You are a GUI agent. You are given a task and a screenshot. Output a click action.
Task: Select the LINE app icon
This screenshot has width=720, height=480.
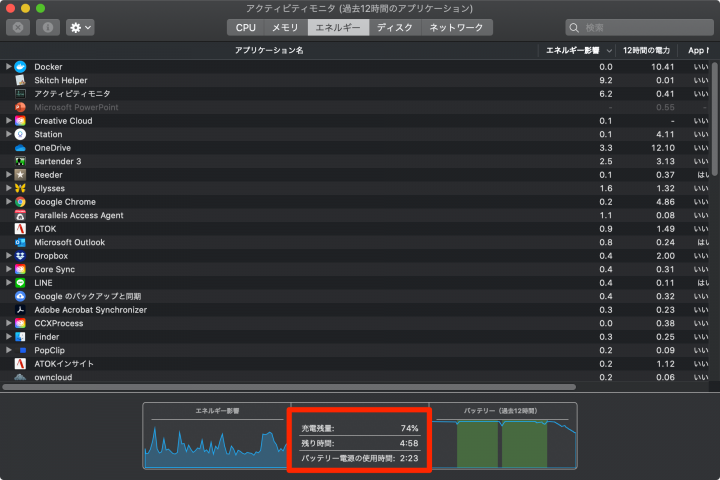20,283
